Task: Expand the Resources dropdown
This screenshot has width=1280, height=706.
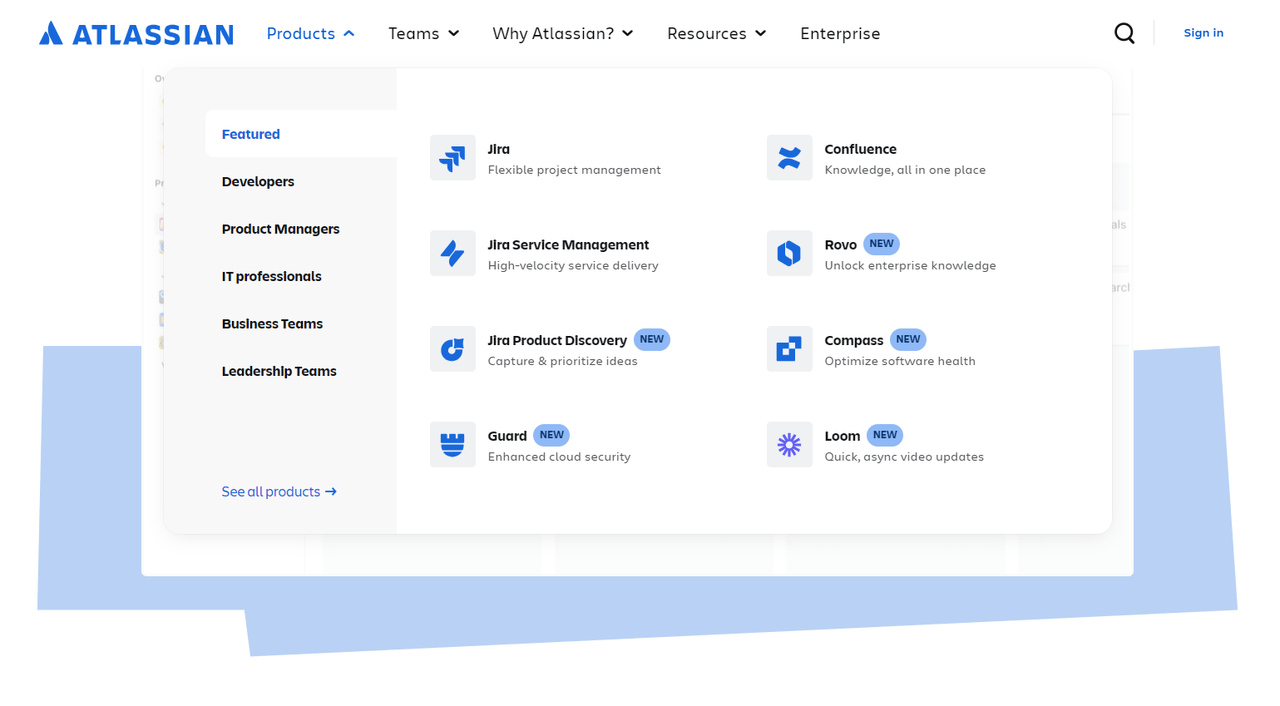Action: (716, 33)
